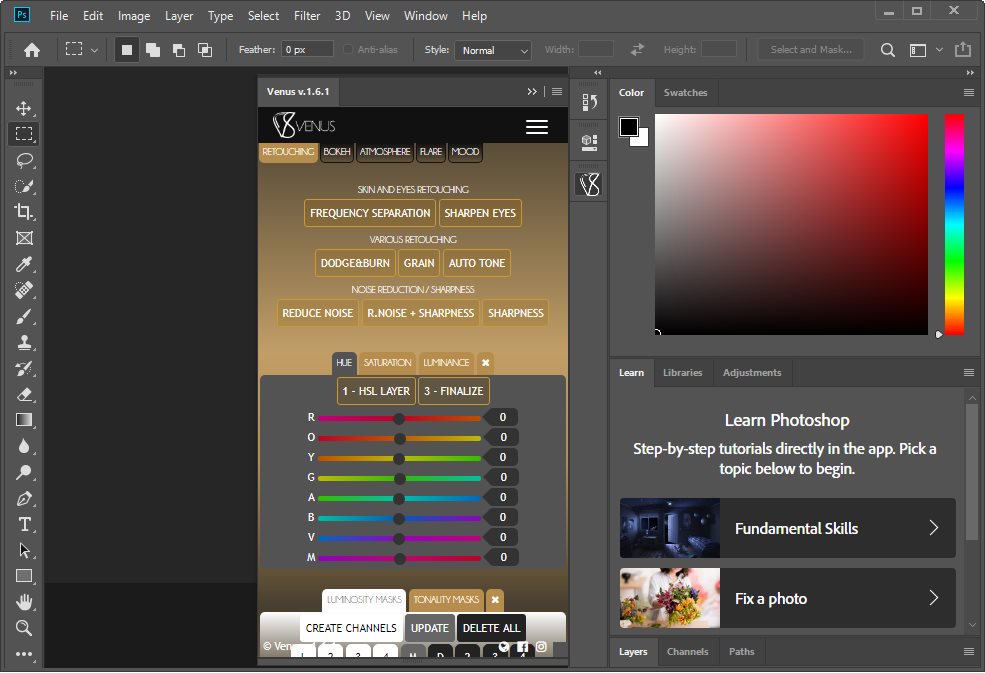Click the Fix a photo thumbnail
The height and width of the screenshot is (673, 985).
coord(670,598)
